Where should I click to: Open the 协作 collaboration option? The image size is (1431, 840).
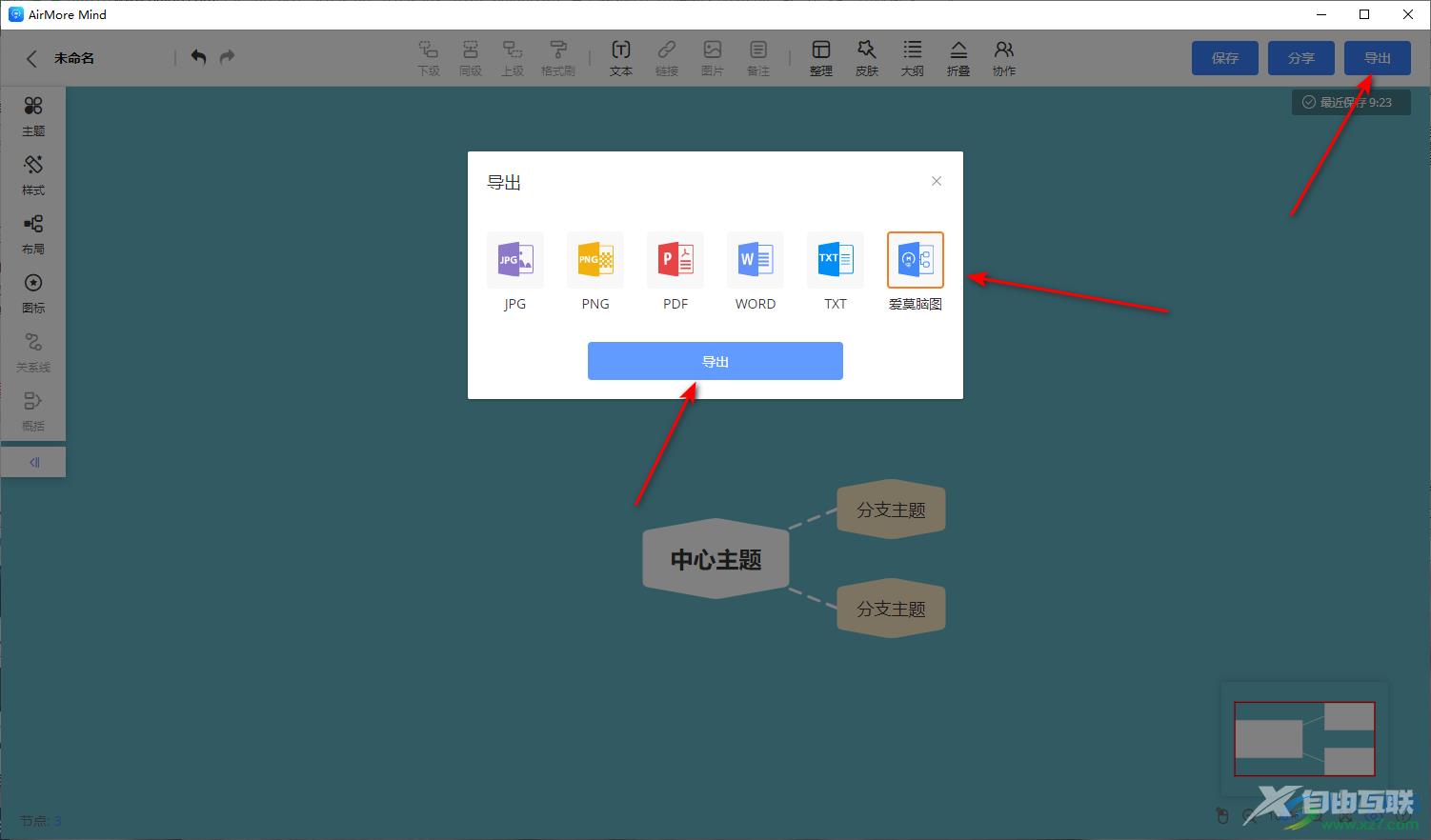pos(1004,58)
